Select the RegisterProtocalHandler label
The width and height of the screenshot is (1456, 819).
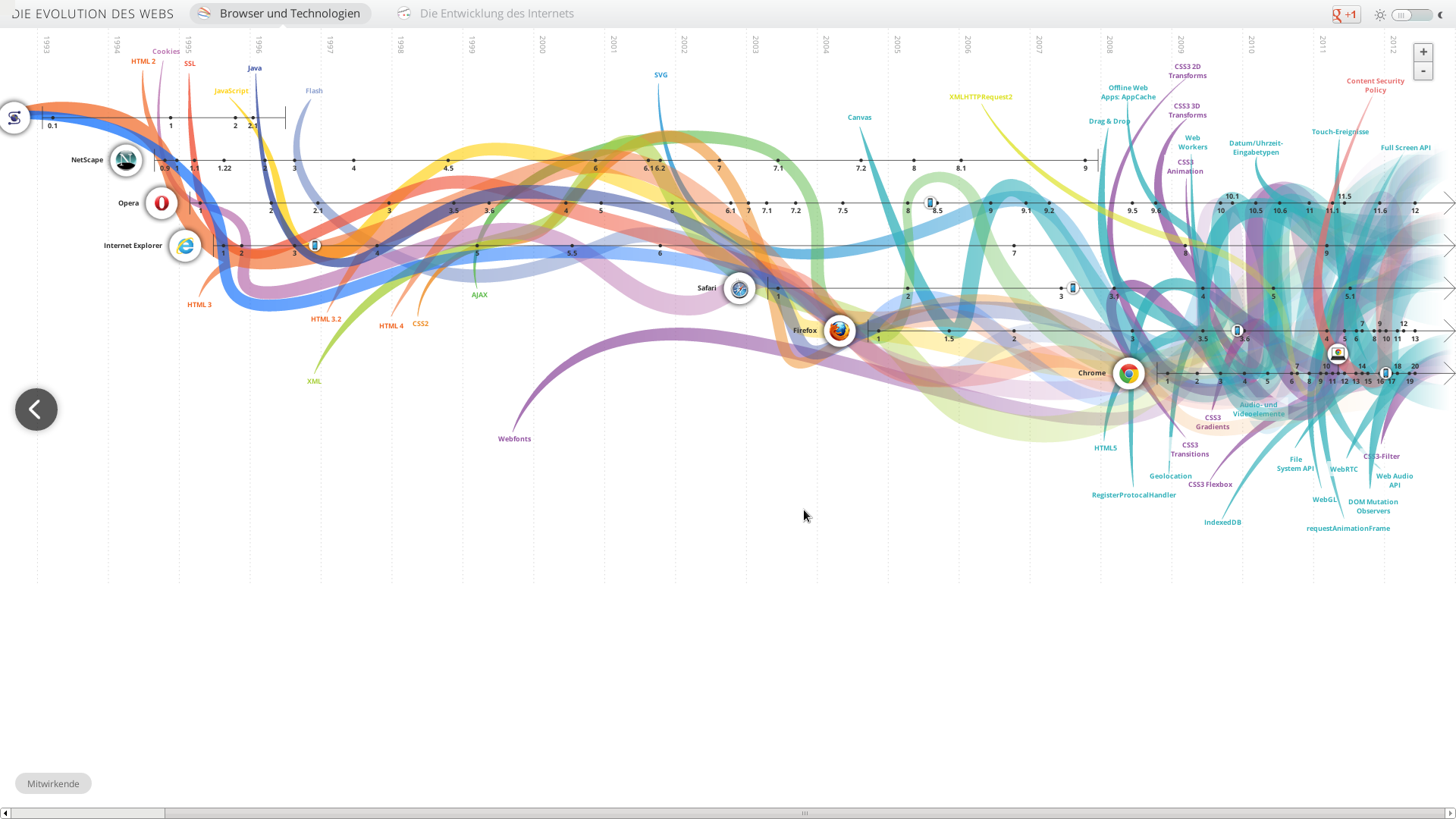[1134, 495]
